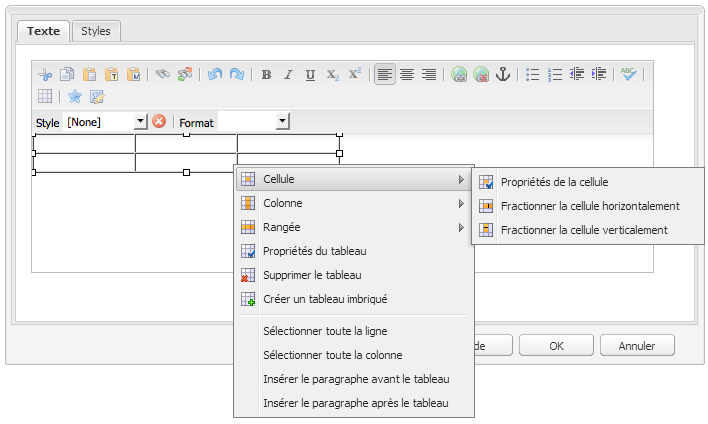
Task: Toggle Bold formatting
Action: 266,75
